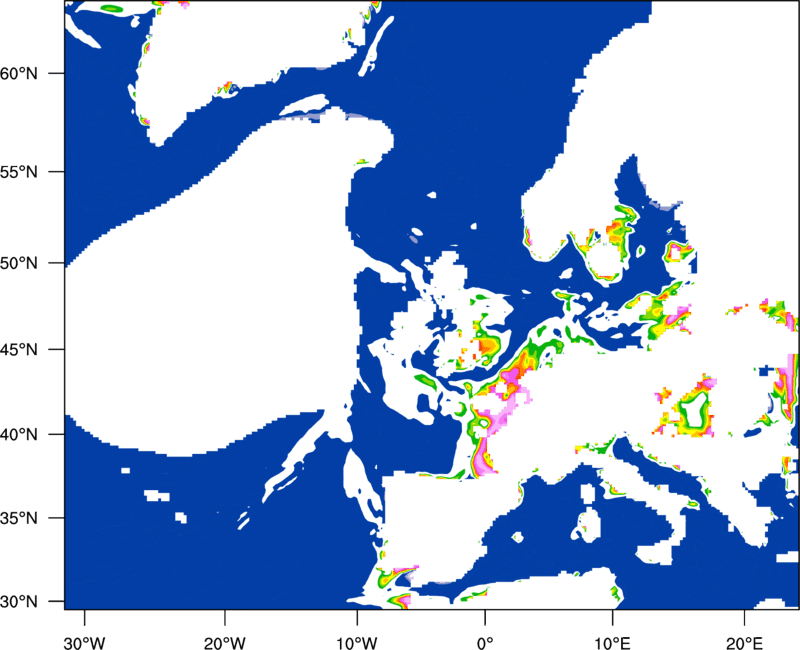Click the 10°W longitude label

[357, 643]
